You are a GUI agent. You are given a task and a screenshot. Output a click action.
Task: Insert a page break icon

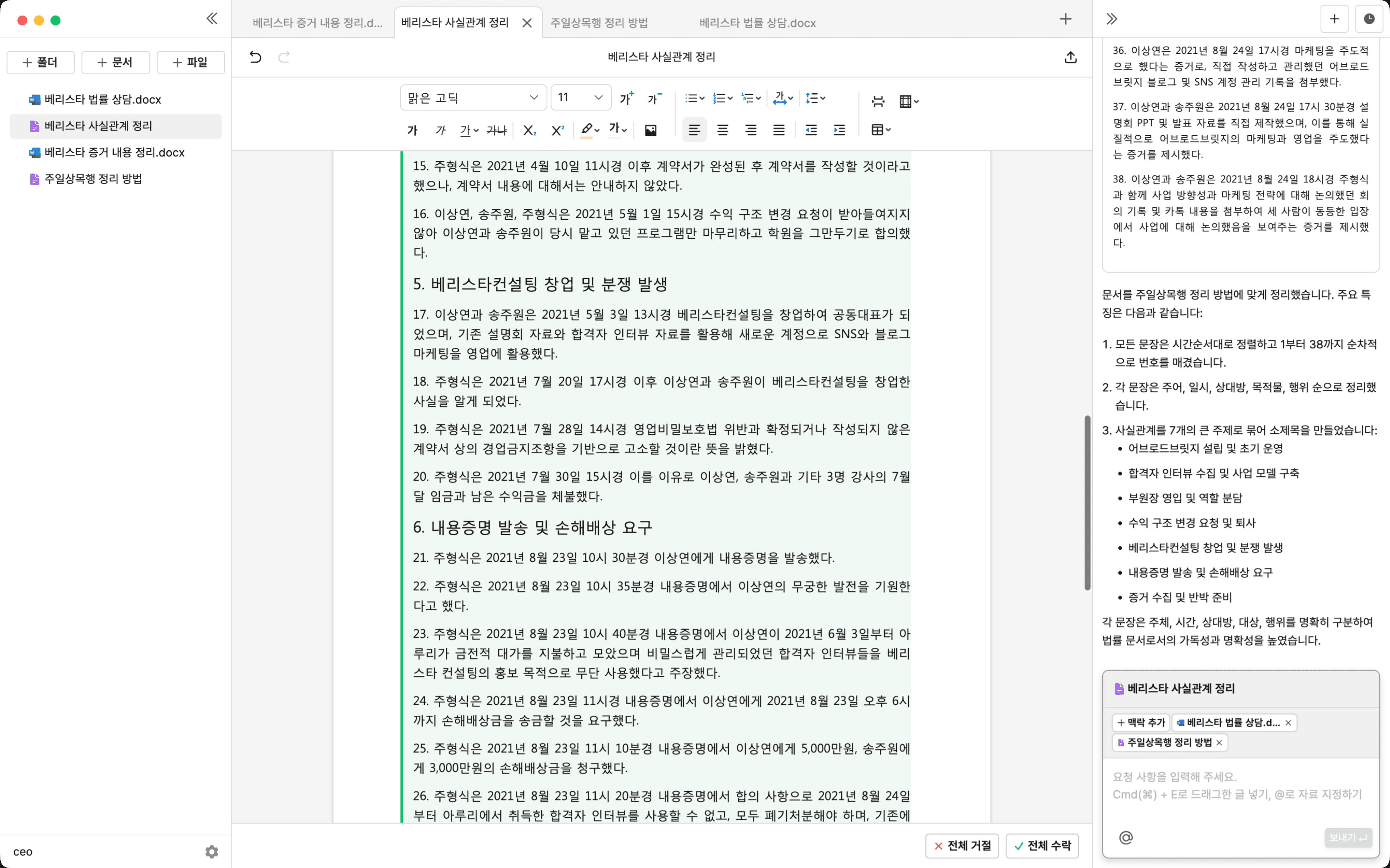(878, 102)
